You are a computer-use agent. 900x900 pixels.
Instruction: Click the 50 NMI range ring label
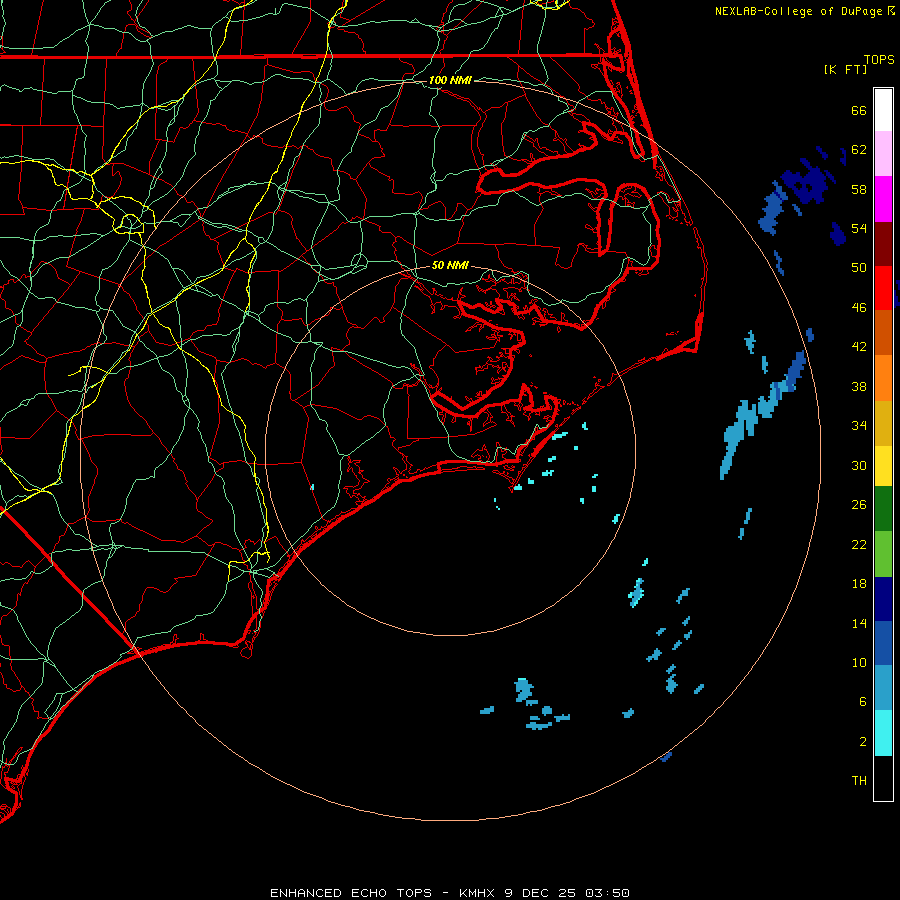(x=450, y=265)
